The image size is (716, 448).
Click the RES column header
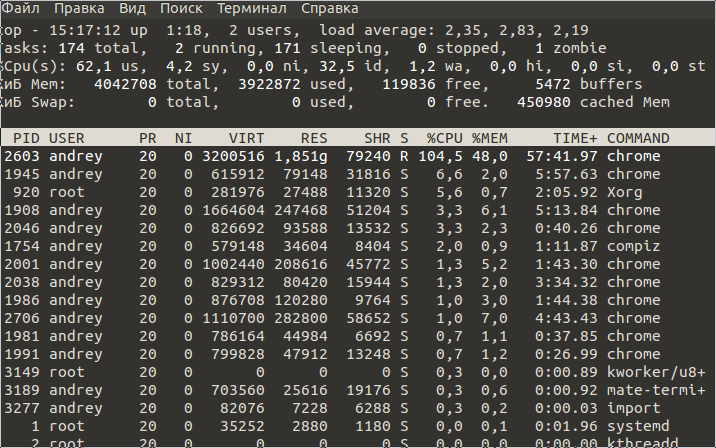tap(314, 138)
